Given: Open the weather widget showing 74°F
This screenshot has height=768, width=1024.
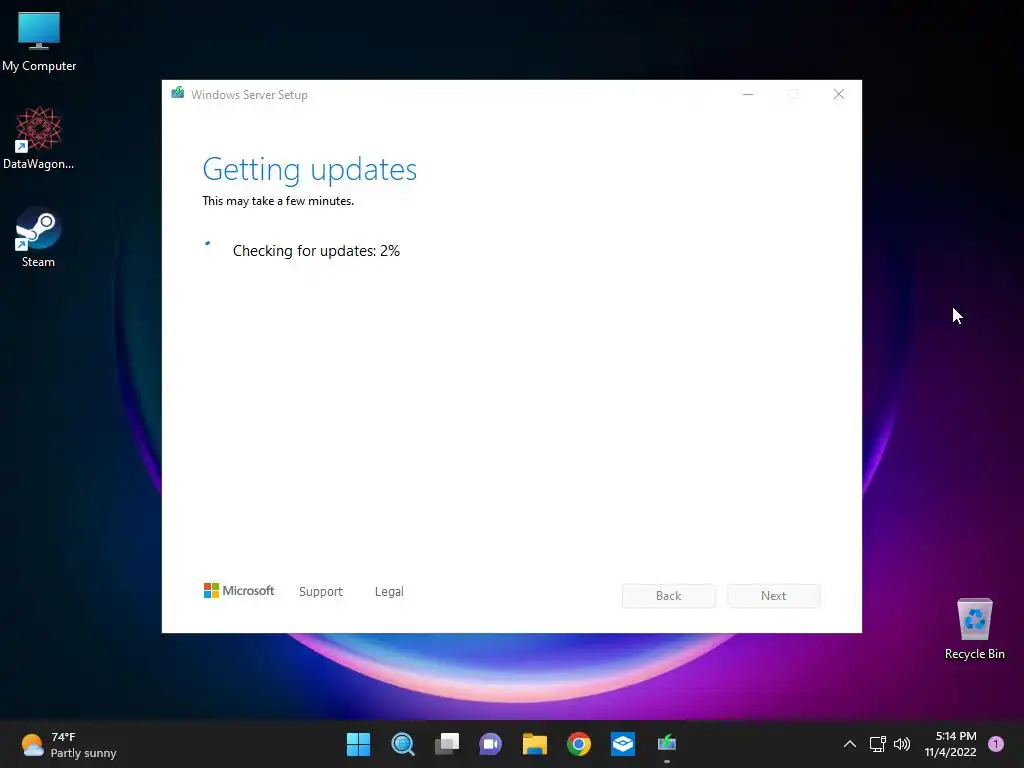Looking at the screenshot, I should tap(69, 744).
